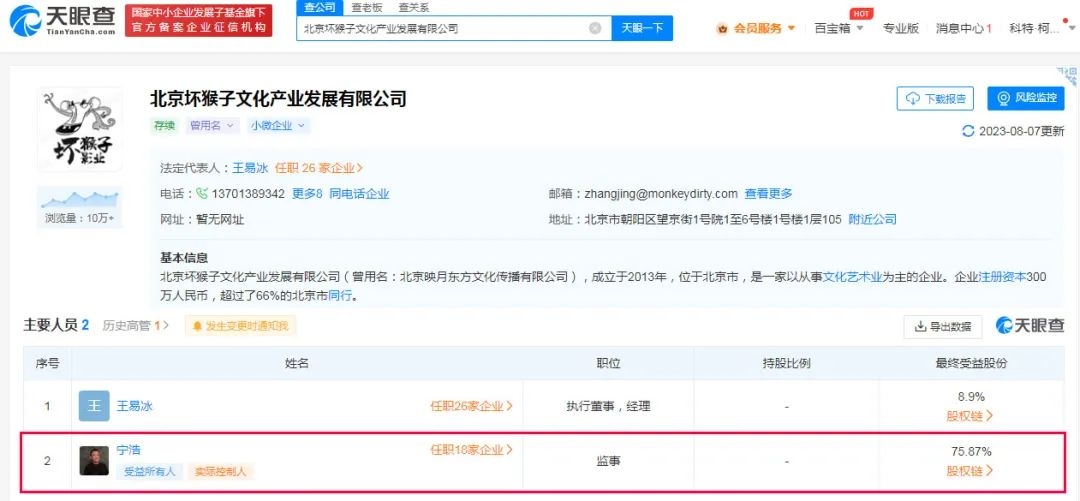
Task: Click the 持股比例 column header
Action: coord(786,363)
